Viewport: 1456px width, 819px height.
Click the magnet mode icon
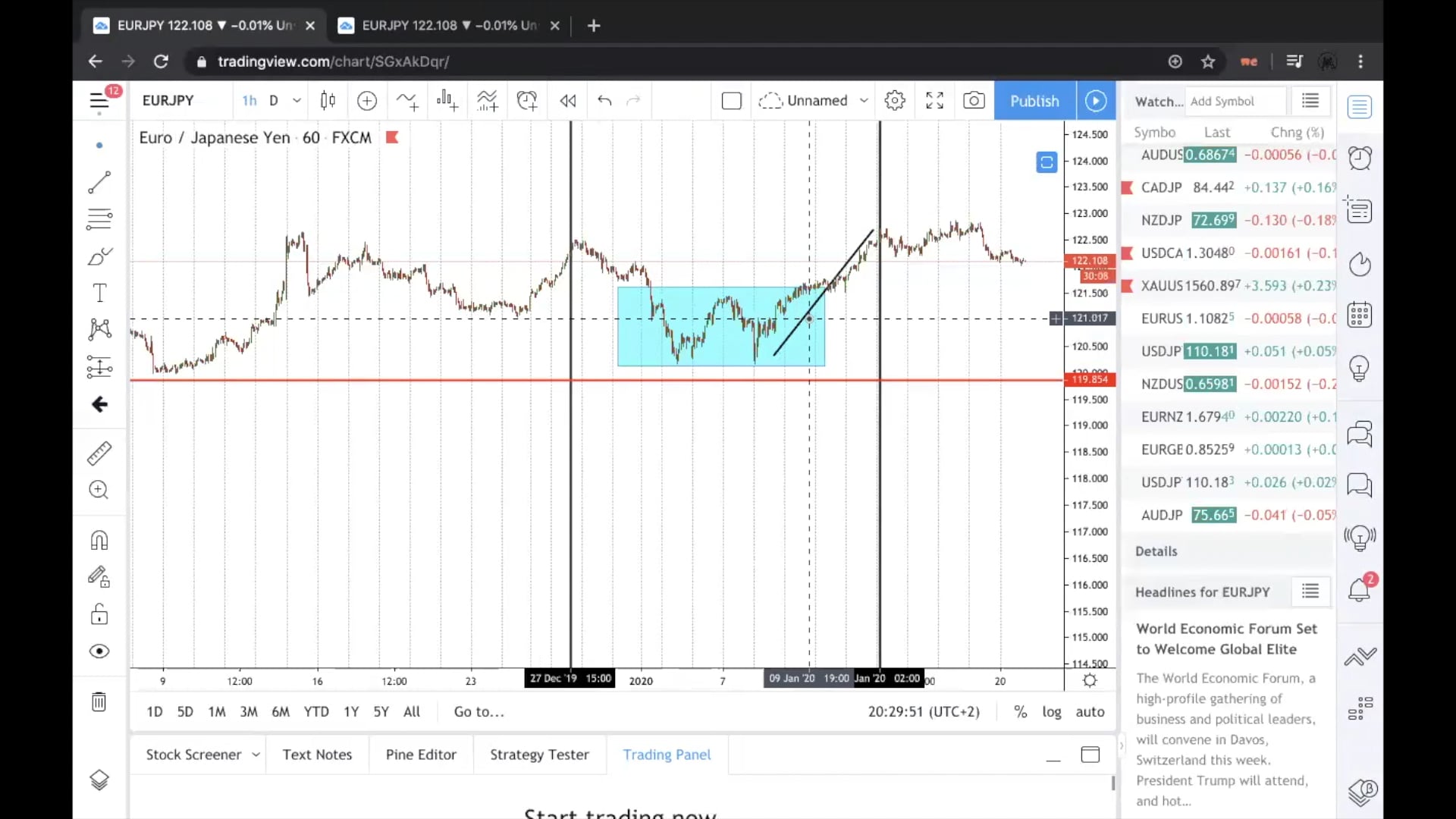(x=99, y=540)
